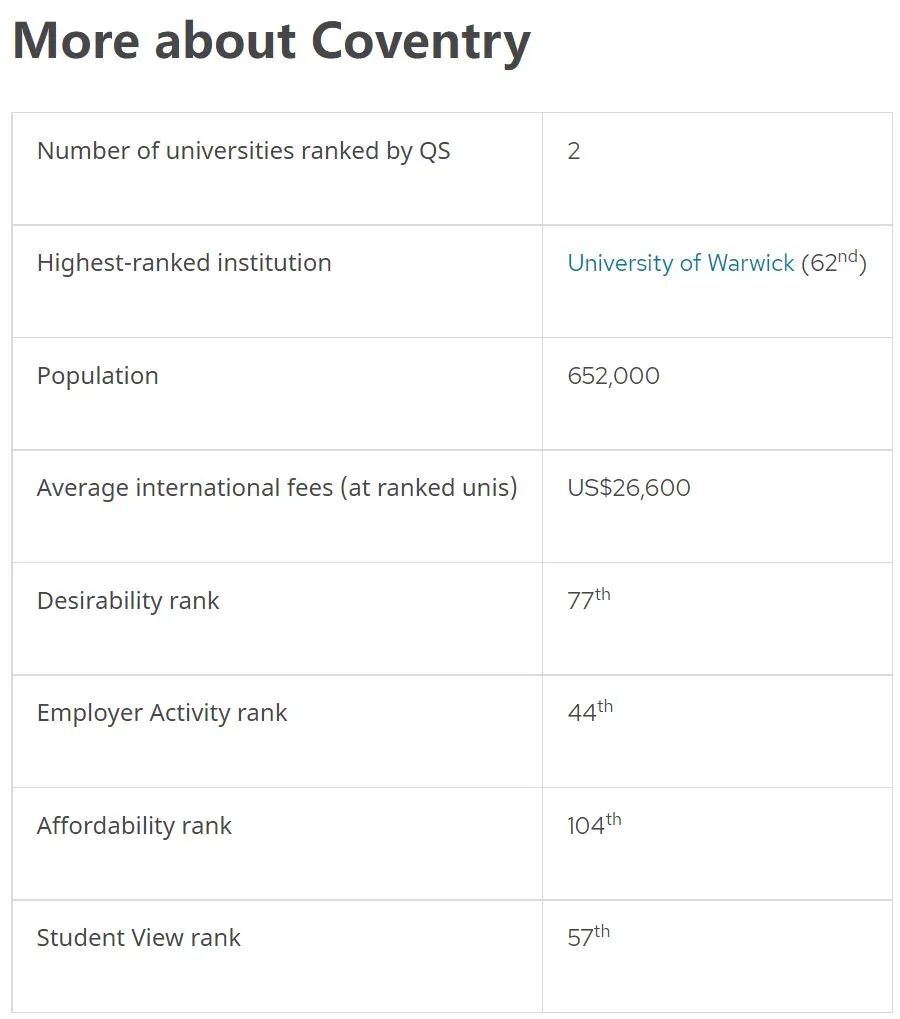
Task: Select the Desirability rank label
Action: tap(128, 600)
